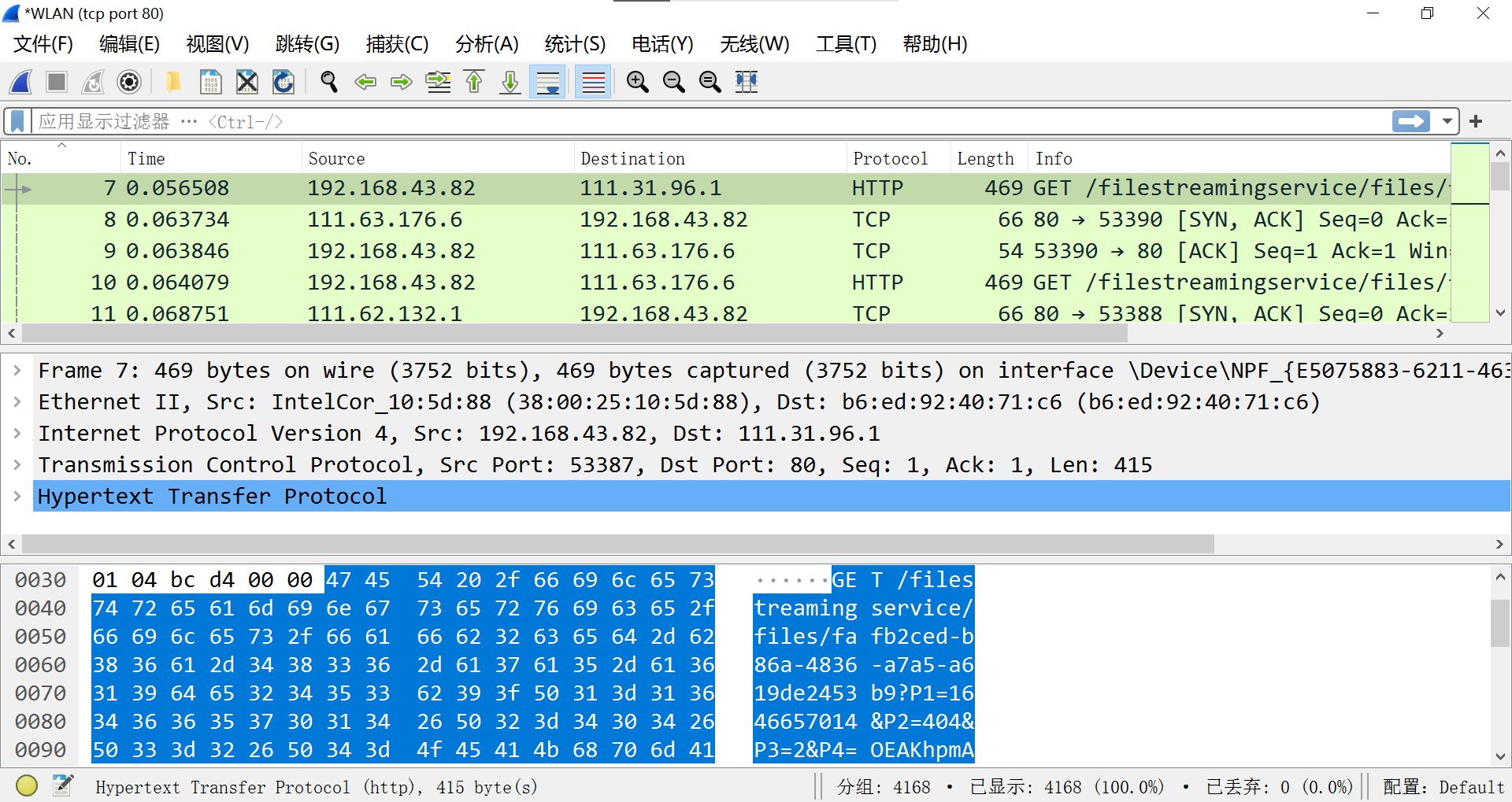1512x802 pixels.
Task: Sort by Info column header
Action: (1239, 158)
